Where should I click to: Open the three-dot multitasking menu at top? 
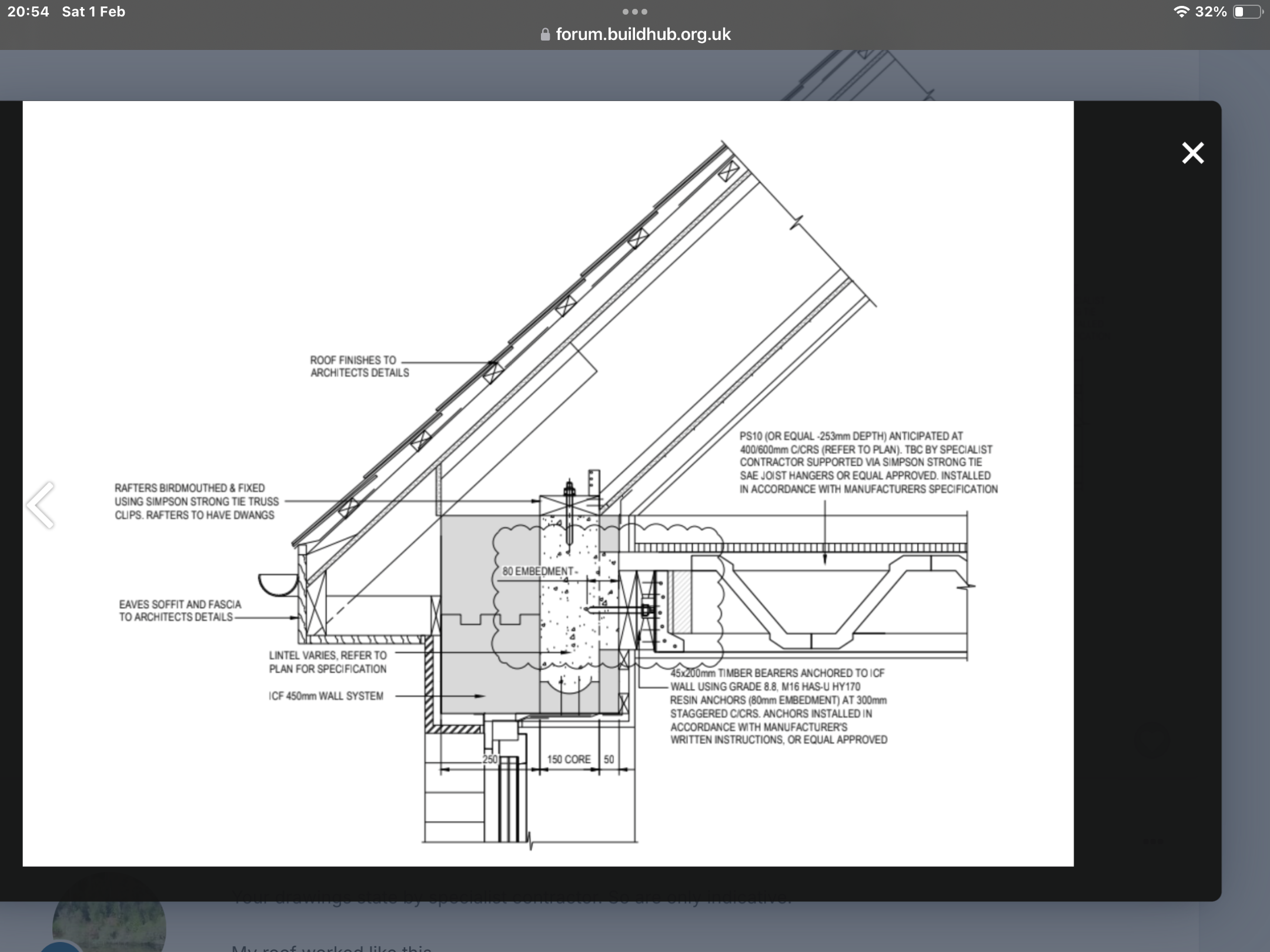point(635,12)
